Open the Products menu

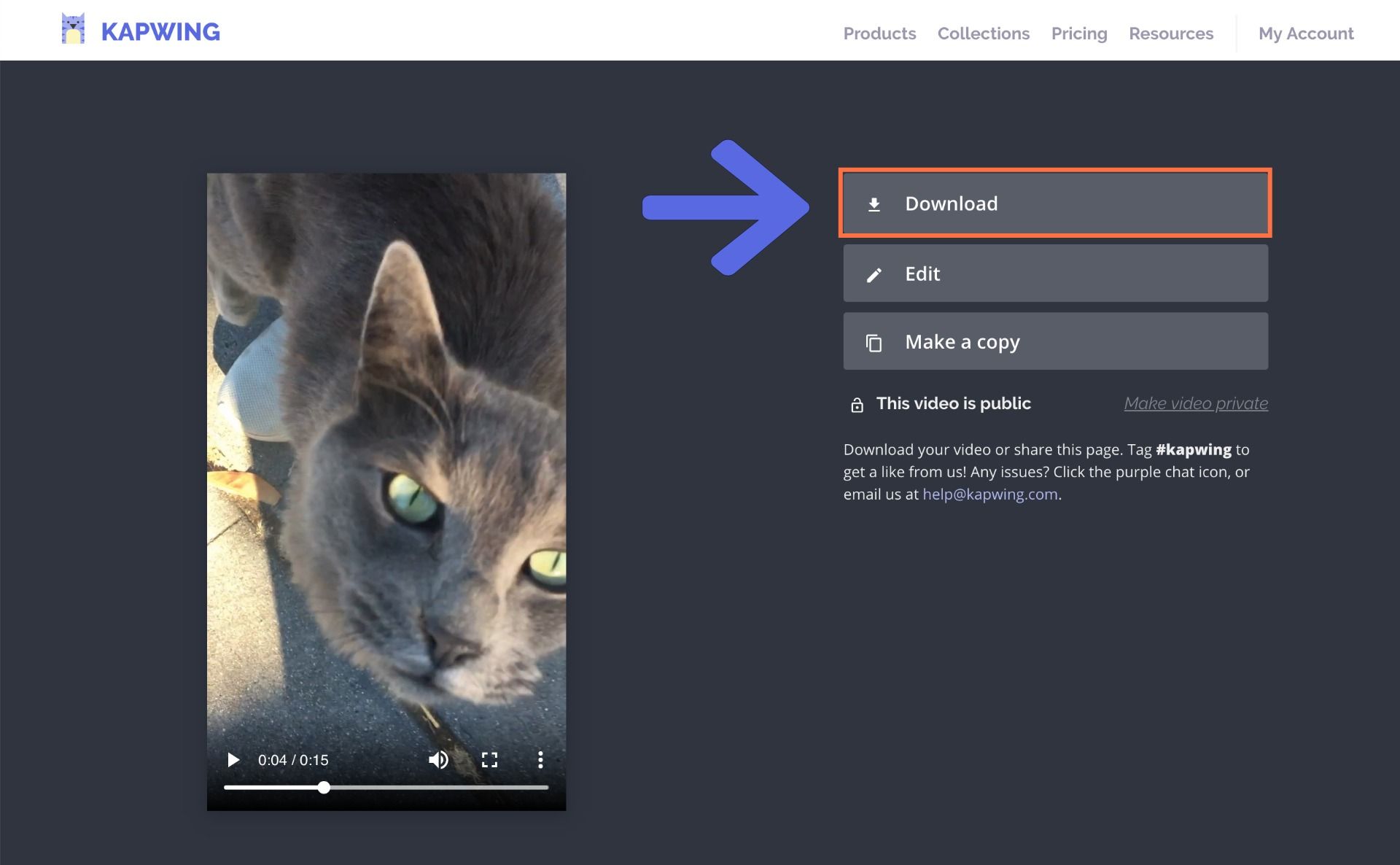pos(879,34)
